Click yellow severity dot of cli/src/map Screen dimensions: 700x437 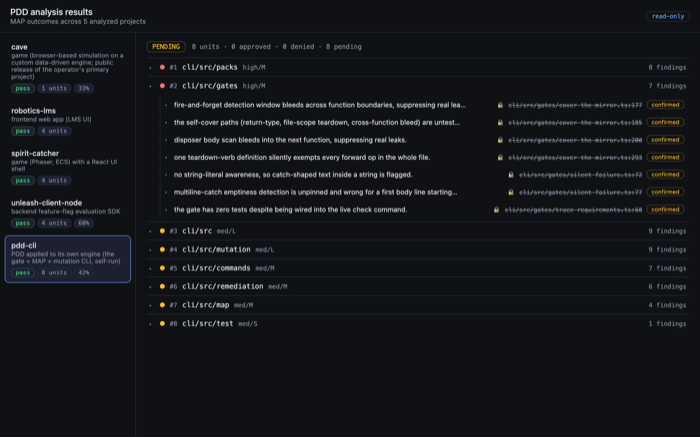(162, 305)
